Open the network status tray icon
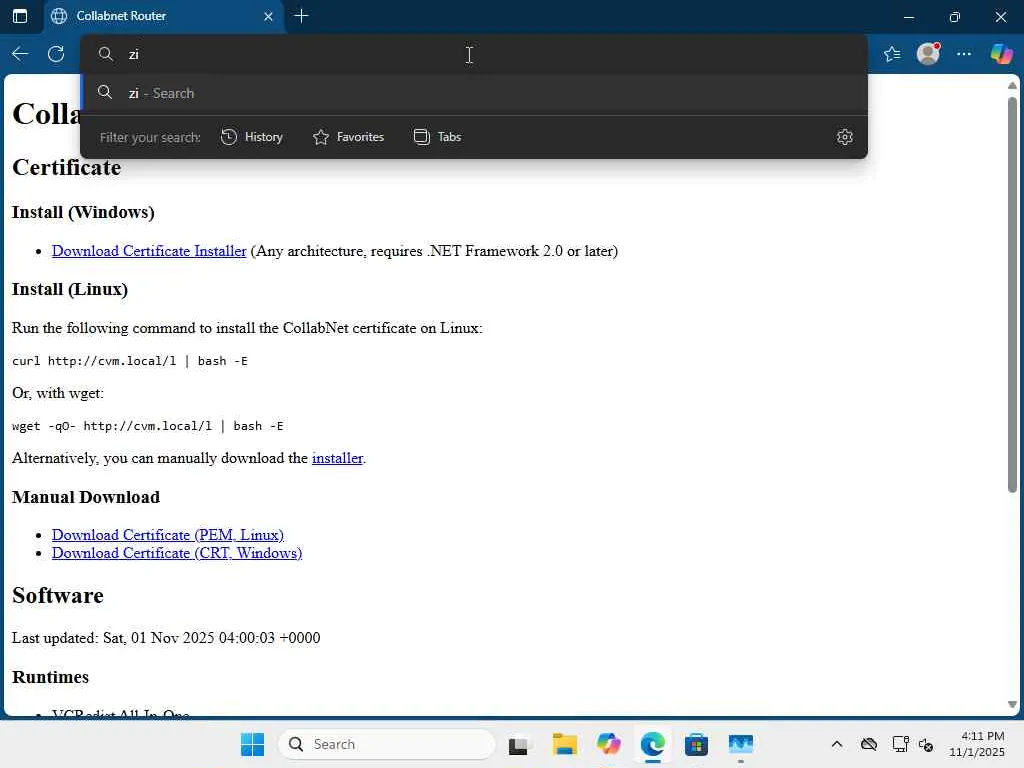Viewport: 1024px width, 768px height. click(x=900, y=744)
